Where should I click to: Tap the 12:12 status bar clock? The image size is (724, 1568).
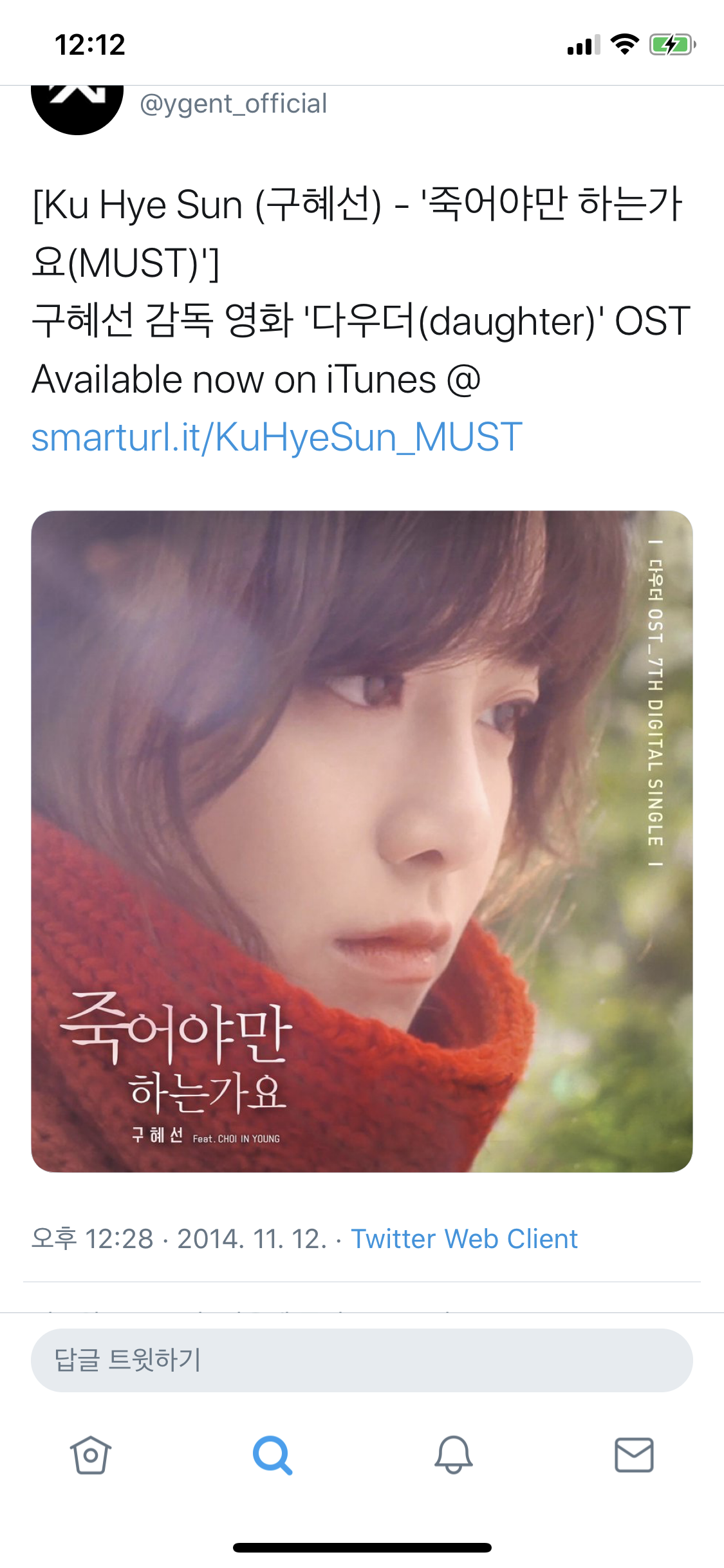coord(90,45)
